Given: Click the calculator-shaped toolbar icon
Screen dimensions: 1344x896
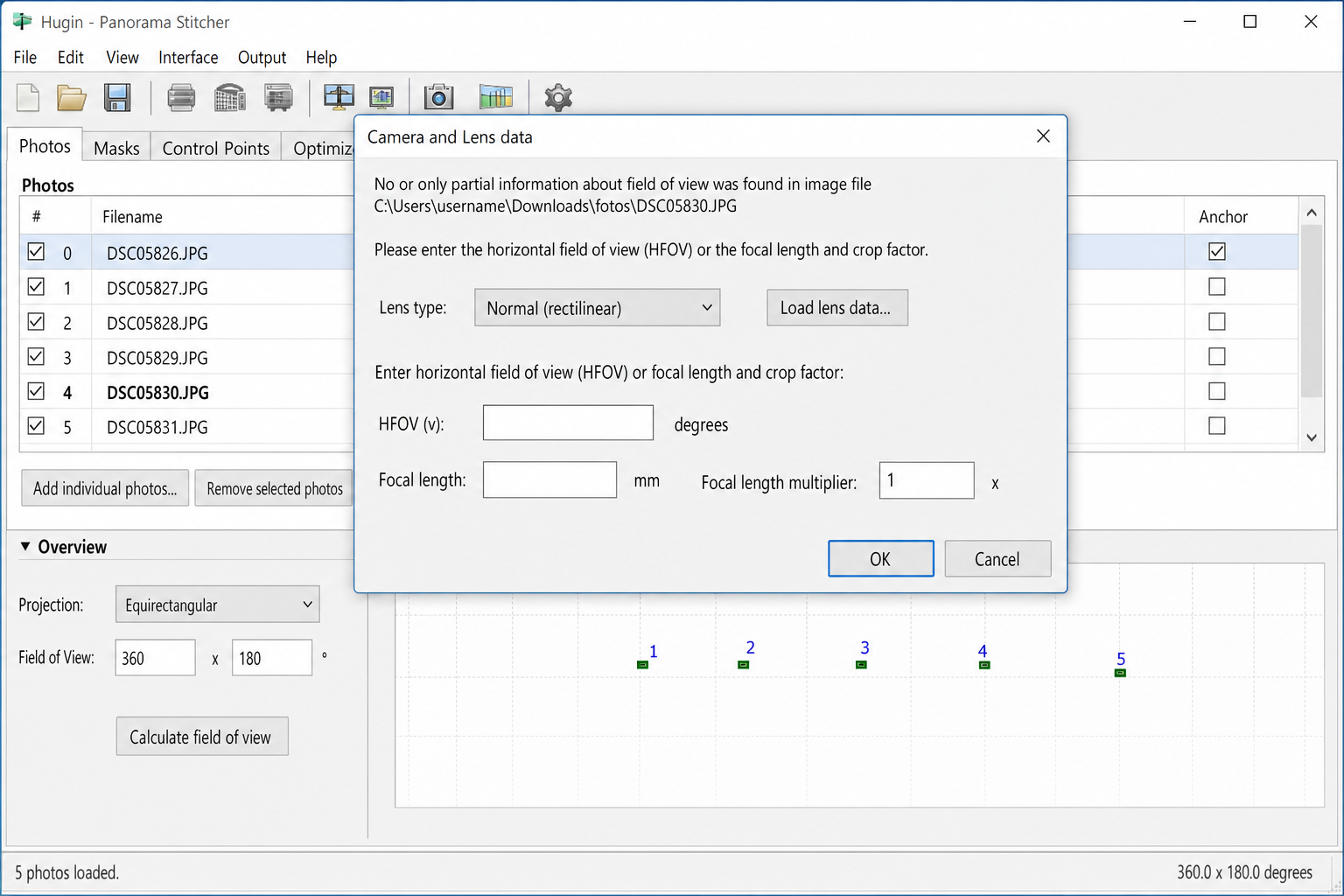Looking at the screenshot, I should click(x=229, y=97).
